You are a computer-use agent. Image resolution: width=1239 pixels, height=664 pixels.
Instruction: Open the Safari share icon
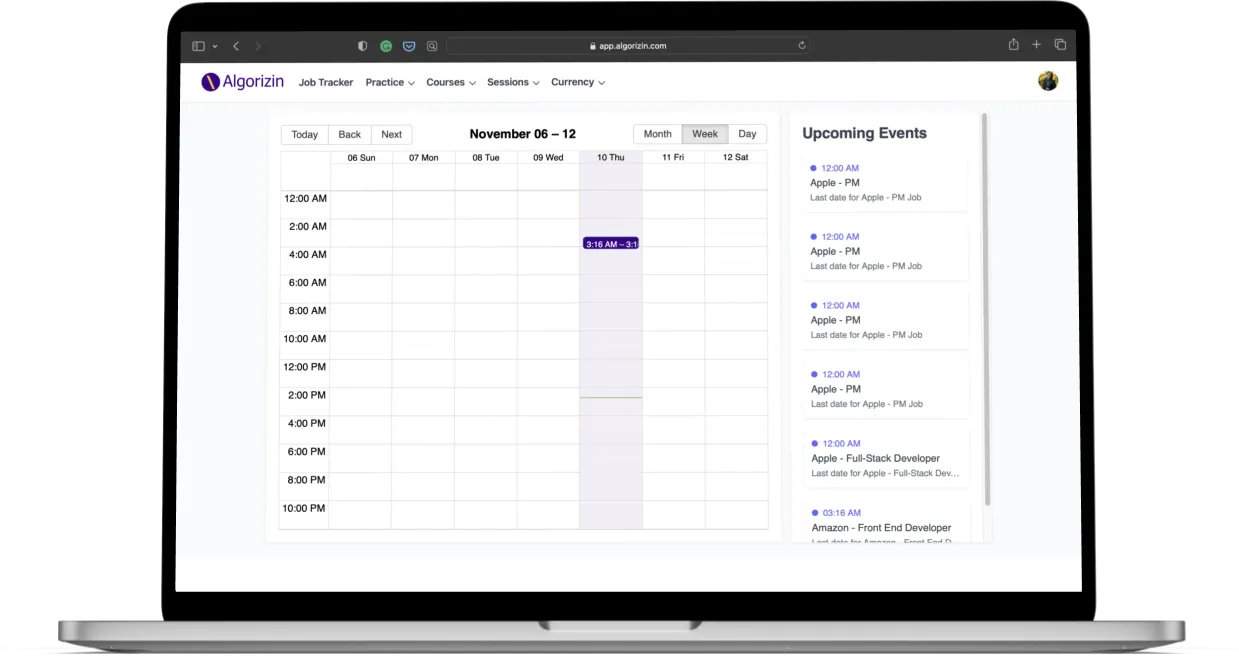(x=1013, y=44)
